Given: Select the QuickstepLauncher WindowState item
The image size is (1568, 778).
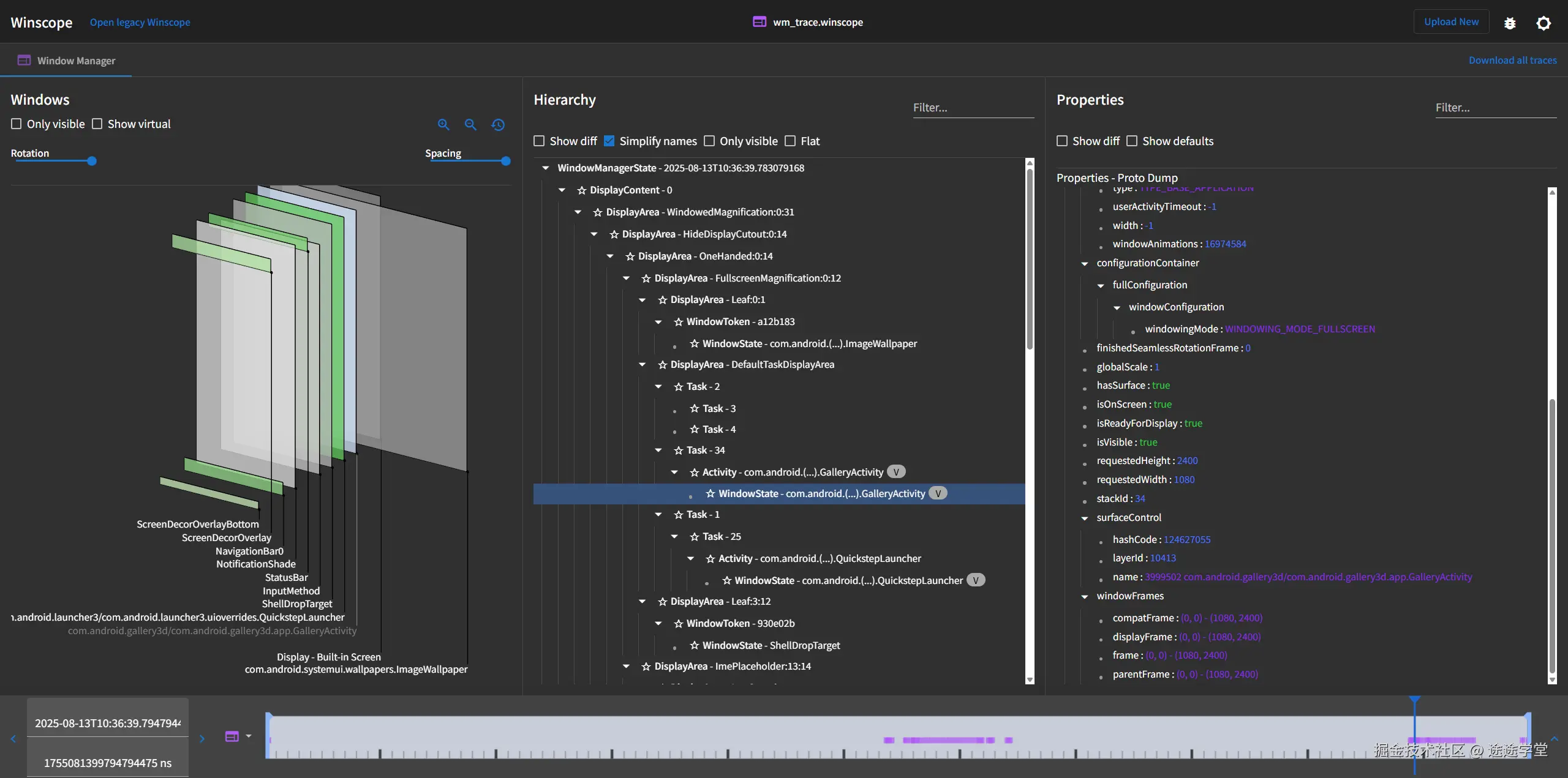Looking at the screenshot, I should (x=848, y=580).
